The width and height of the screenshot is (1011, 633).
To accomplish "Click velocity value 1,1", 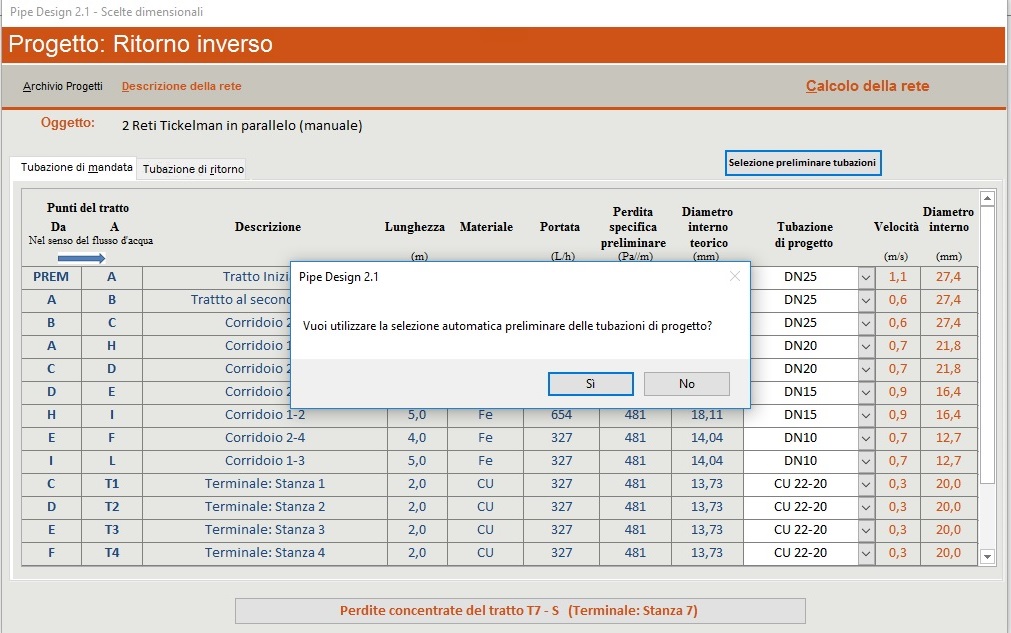I will coord(898,277).
